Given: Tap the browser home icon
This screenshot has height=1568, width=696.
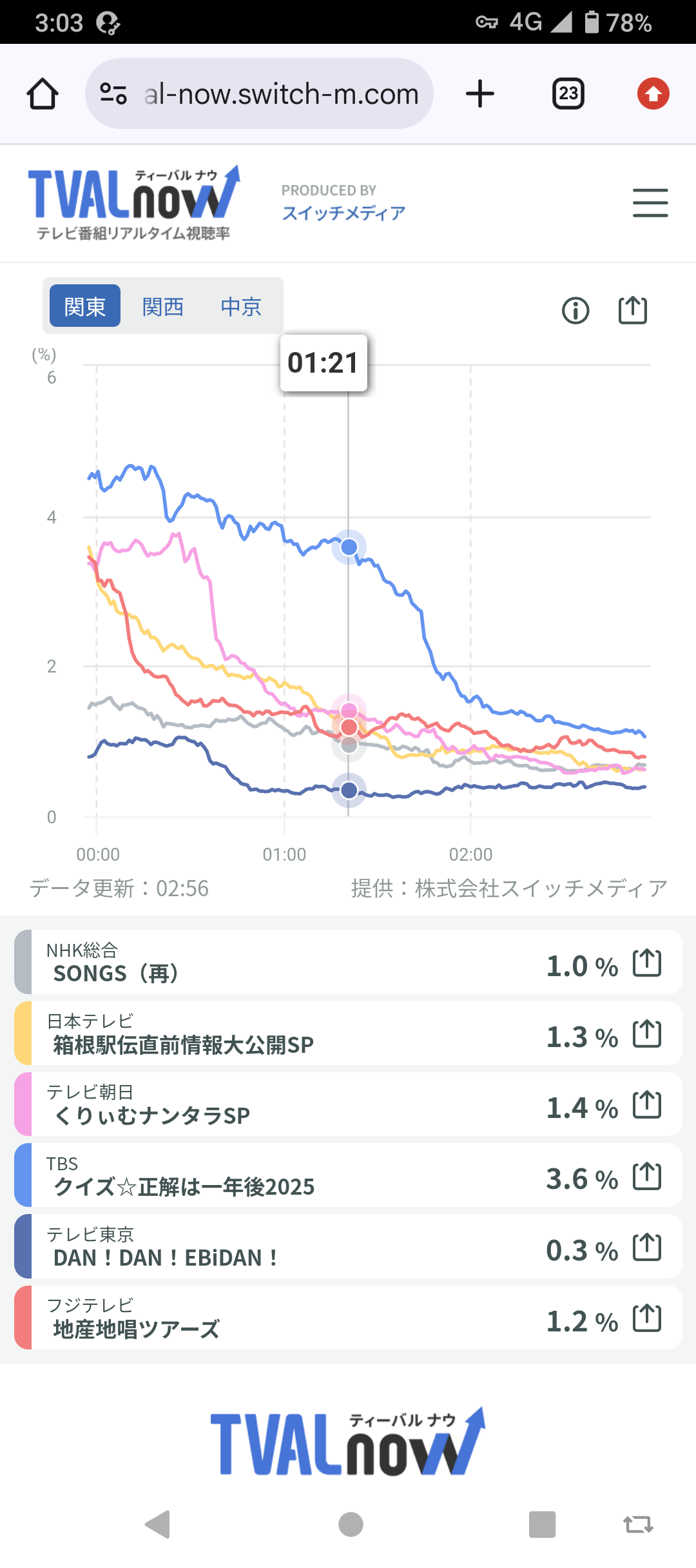Looking at the screenshot, I should (43, 94).
